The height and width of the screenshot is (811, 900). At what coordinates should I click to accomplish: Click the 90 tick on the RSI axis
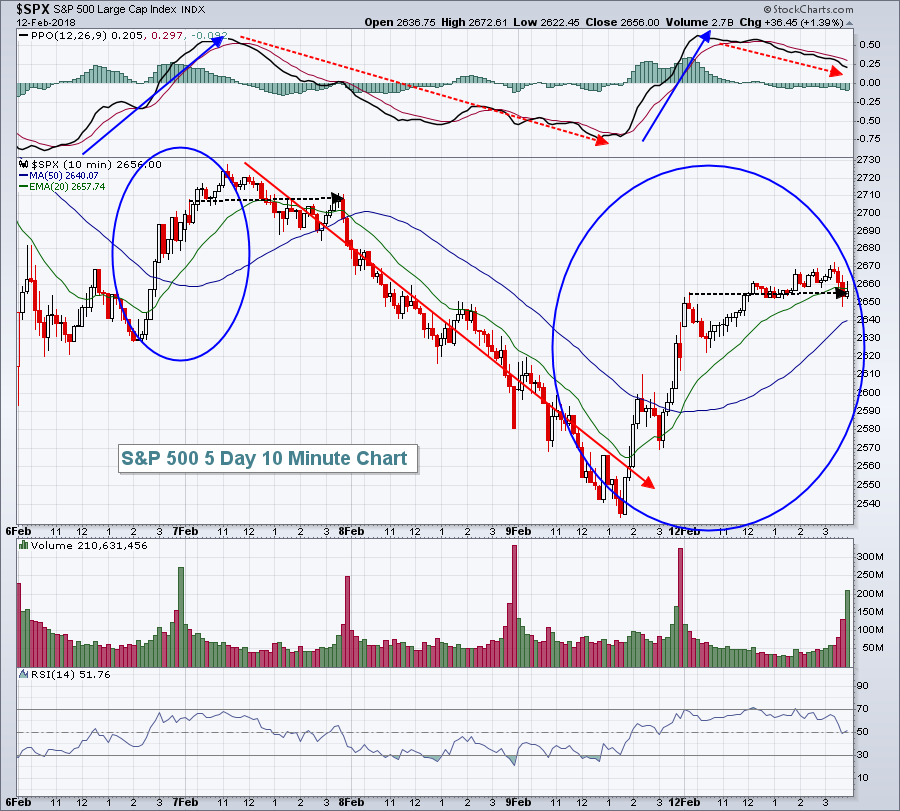[x=863, y=686]
